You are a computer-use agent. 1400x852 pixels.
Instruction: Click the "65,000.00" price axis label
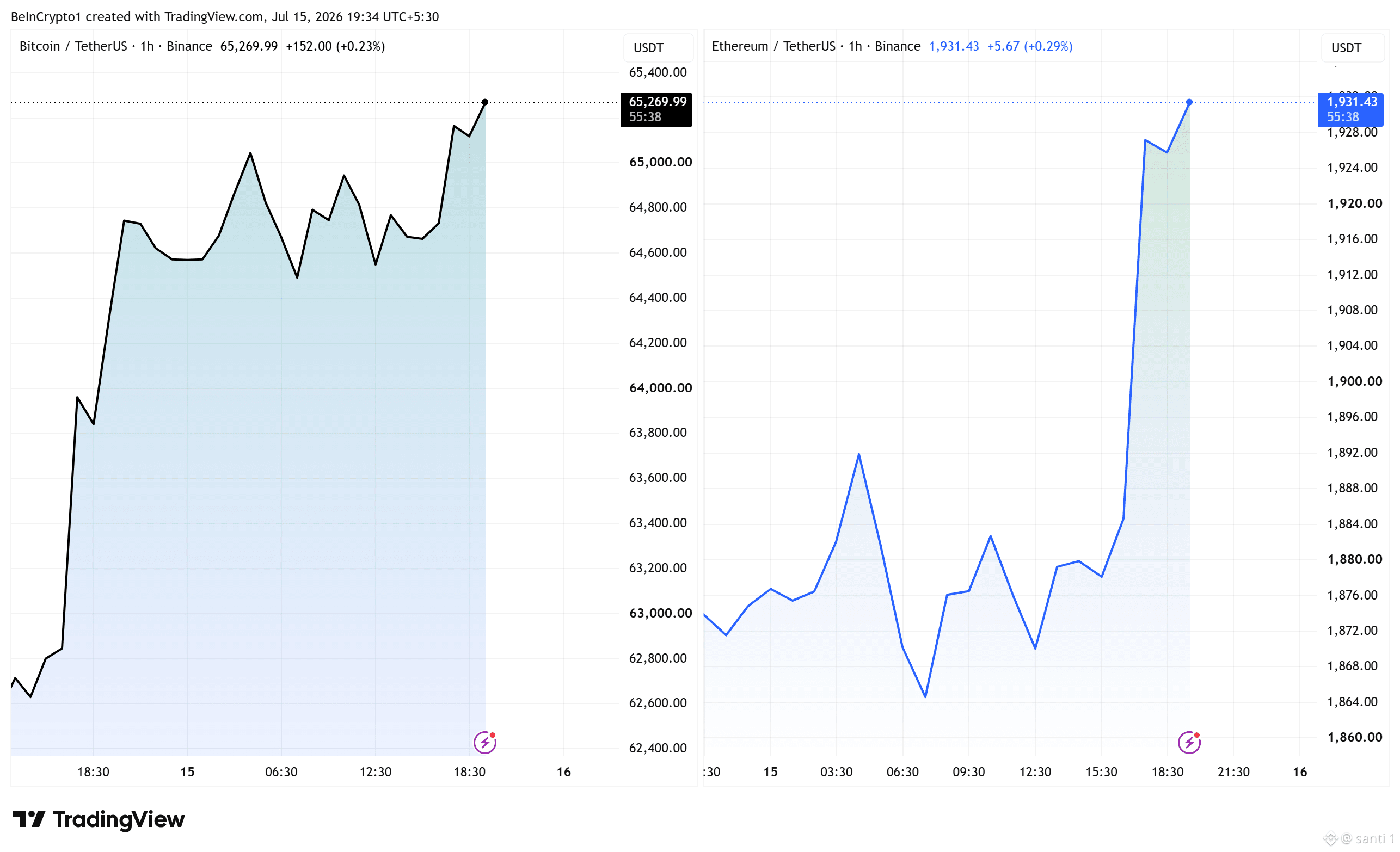661,162
